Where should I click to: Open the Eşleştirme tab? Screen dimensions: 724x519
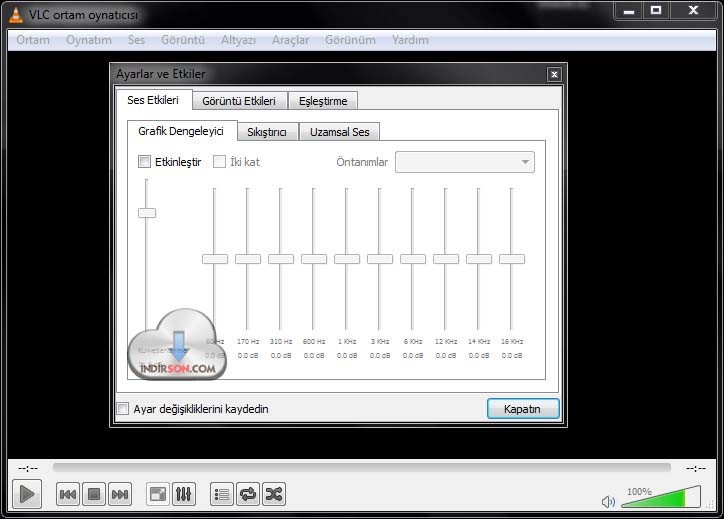(x=323, y=101)
